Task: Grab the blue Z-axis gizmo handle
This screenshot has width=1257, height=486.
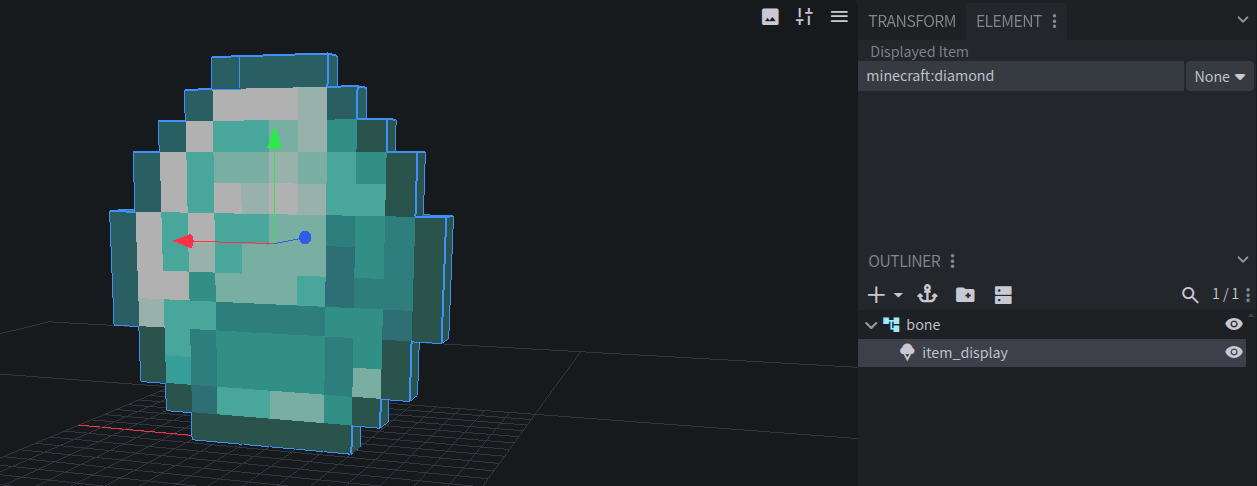Action: point(305,238)
